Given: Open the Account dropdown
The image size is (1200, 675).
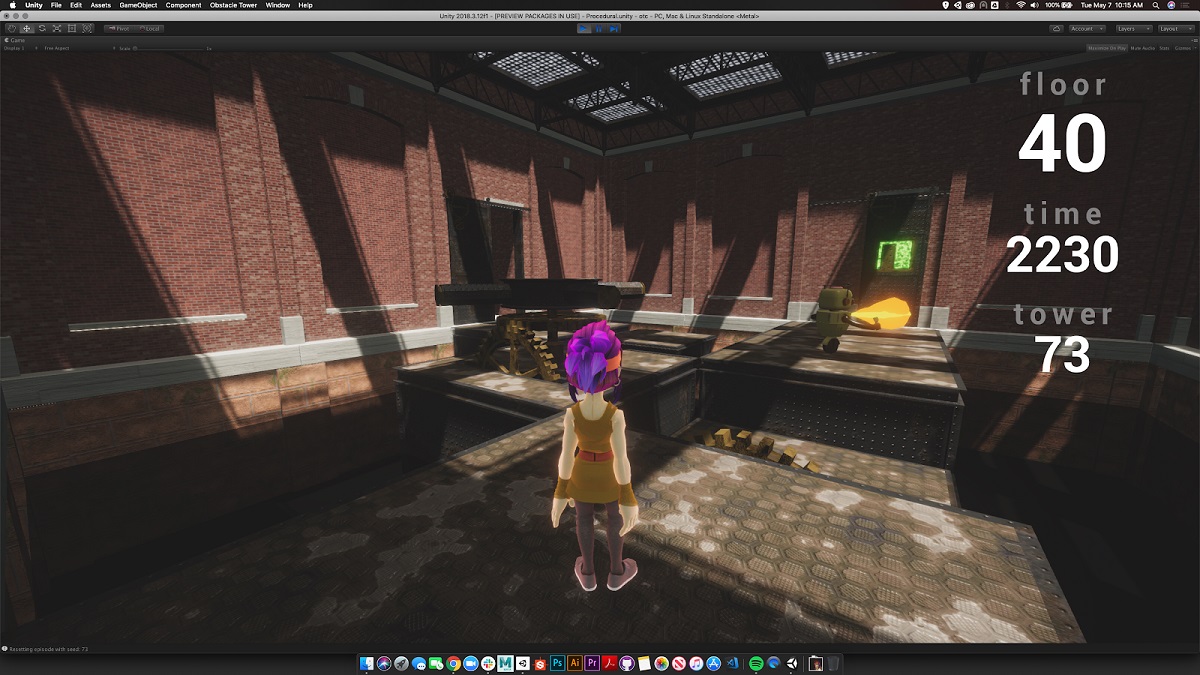Looking at the screenshot, I should [1087, 28].
